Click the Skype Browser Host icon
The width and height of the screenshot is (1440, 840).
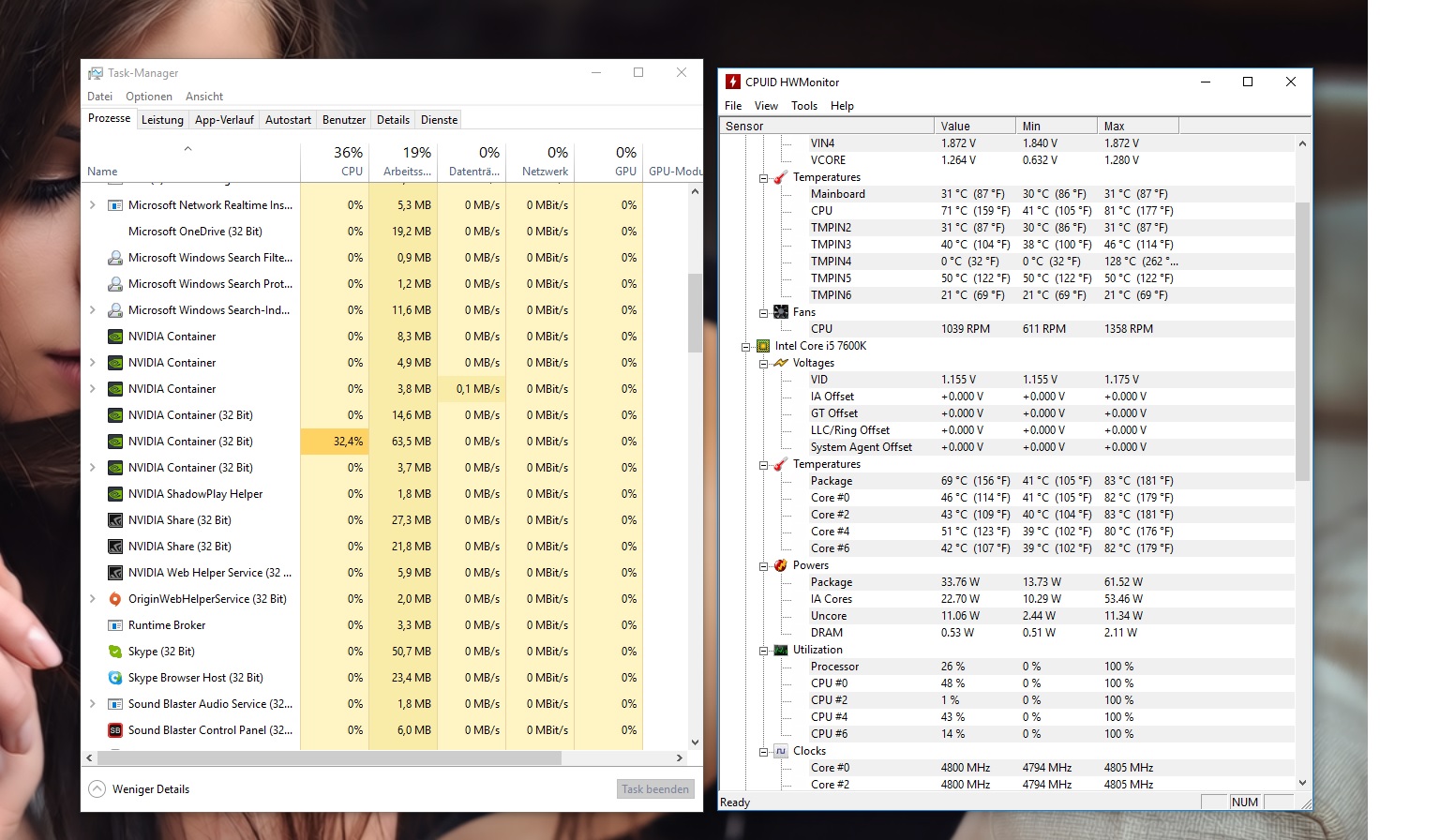pyautogui.click(x=115, y=678)
